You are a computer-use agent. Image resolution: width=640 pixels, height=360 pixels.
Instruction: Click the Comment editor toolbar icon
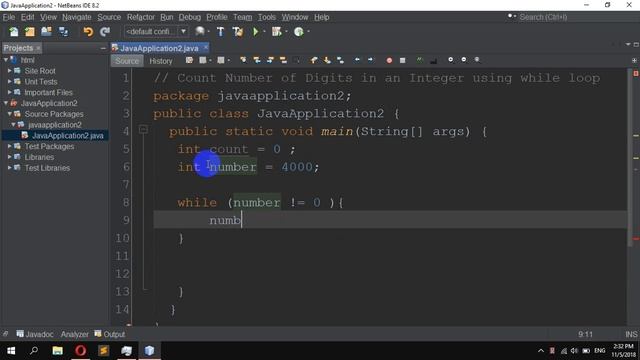[420, 60]
